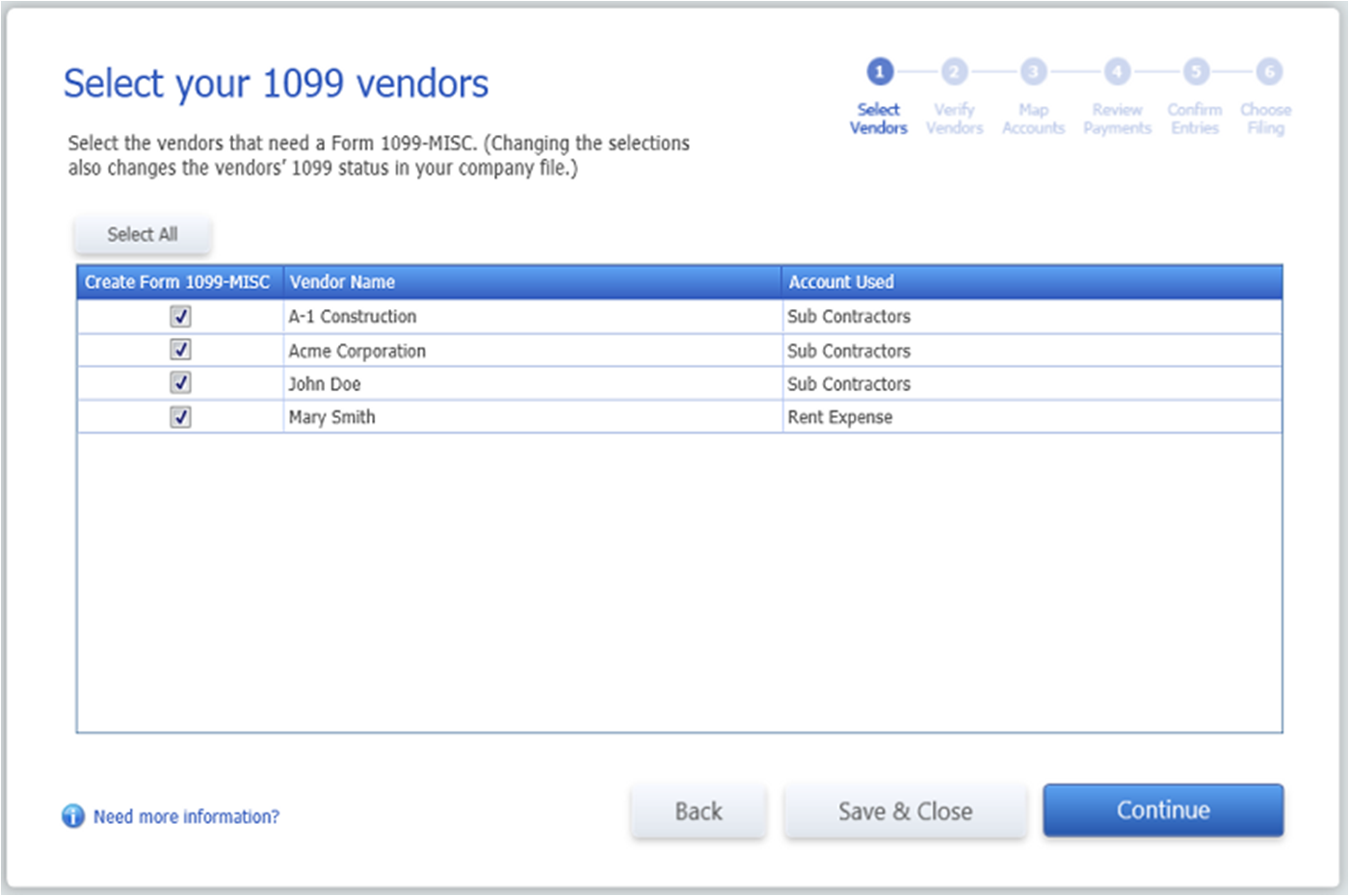Click the Create Form 1099-MISC header
The width and height of the screenshot is (1349, 896).
(178, 281)
